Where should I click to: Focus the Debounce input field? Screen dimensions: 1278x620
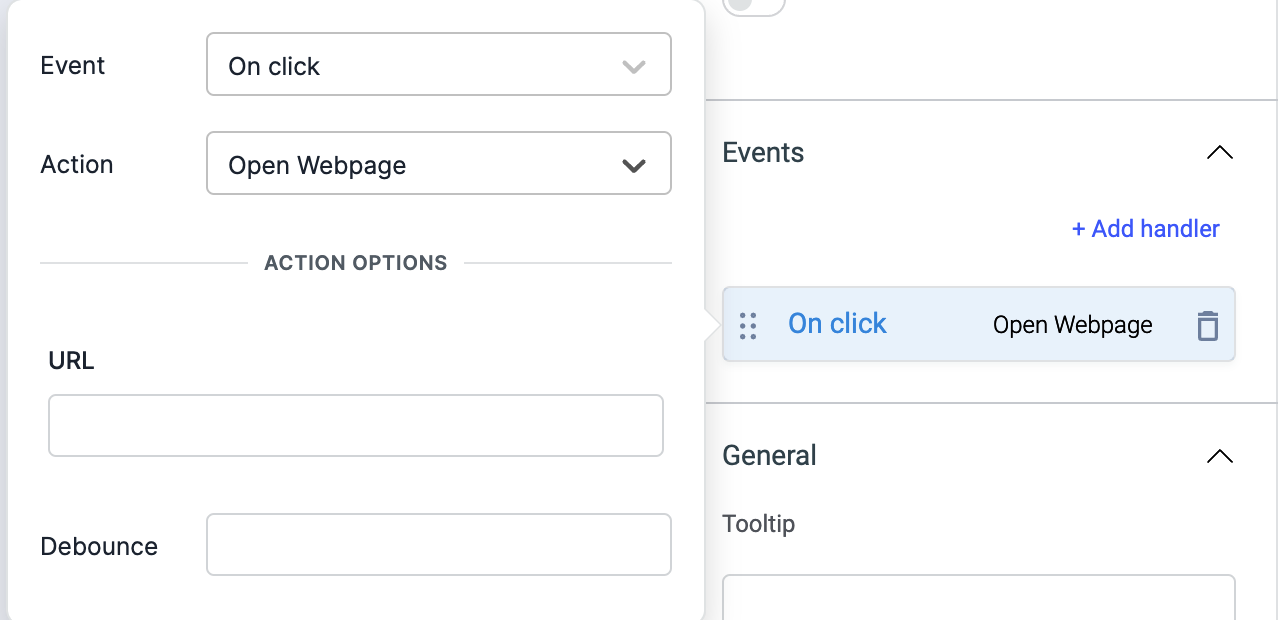(x=438, y=544)
